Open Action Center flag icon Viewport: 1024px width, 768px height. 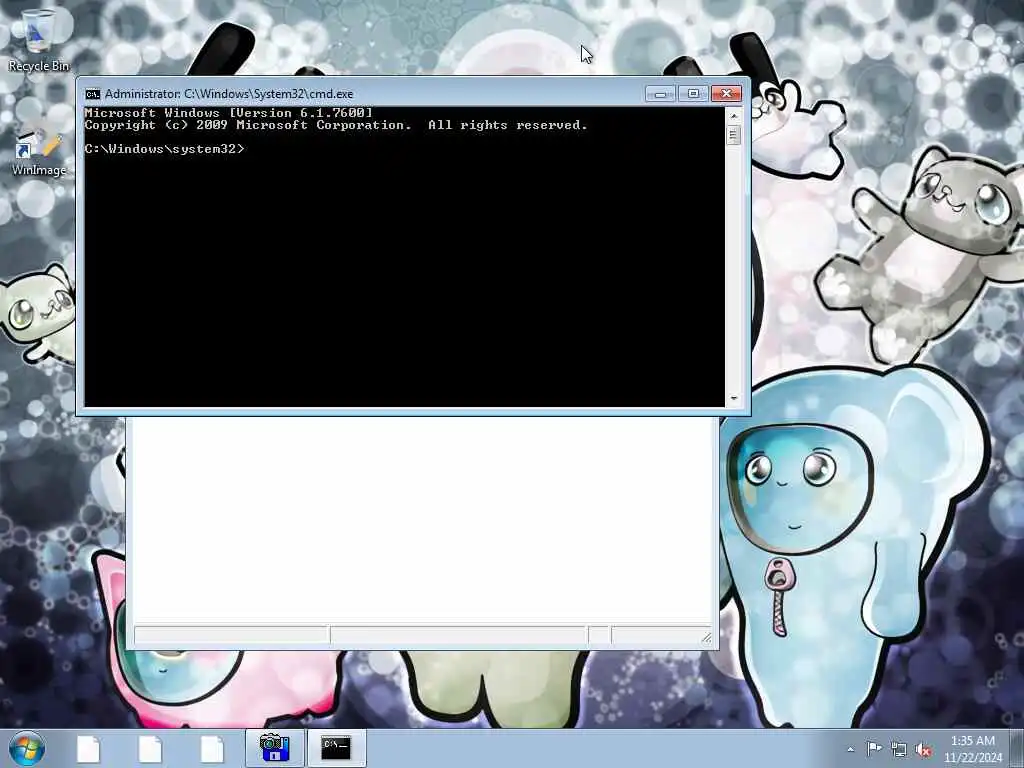tap(874, 749)
